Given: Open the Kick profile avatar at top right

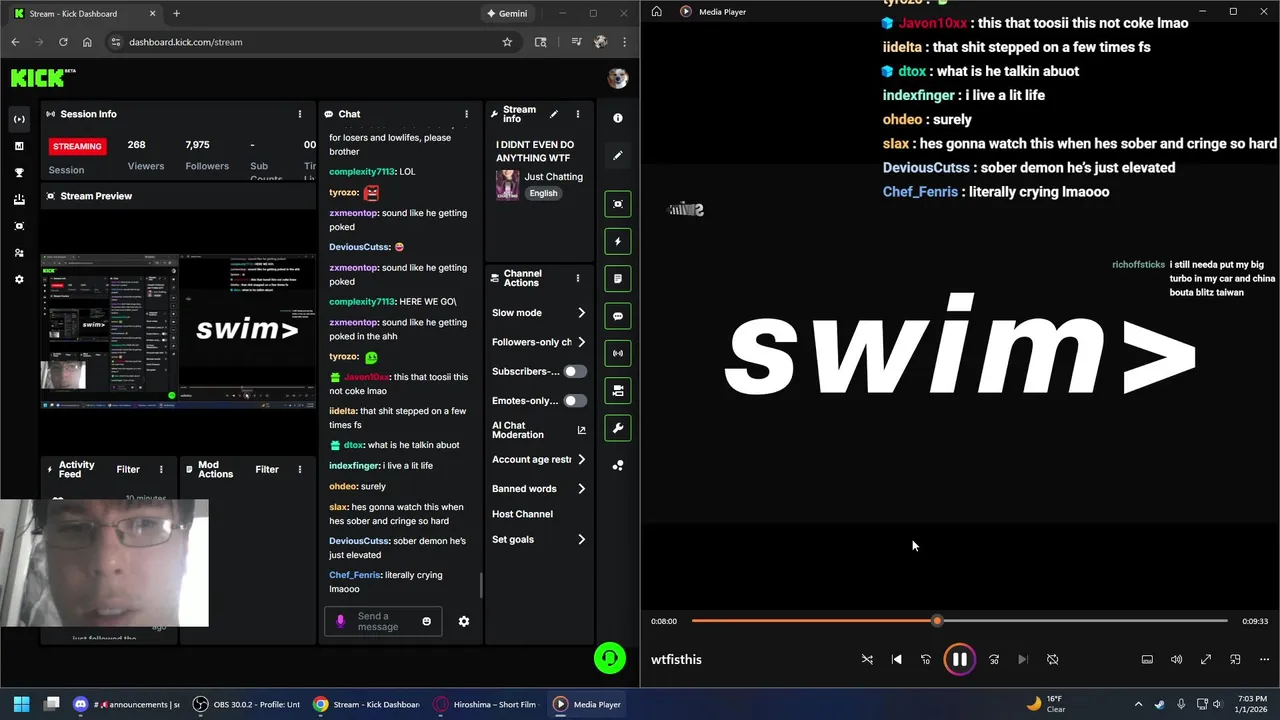Looking at the screenshot, I should point(618,78).
